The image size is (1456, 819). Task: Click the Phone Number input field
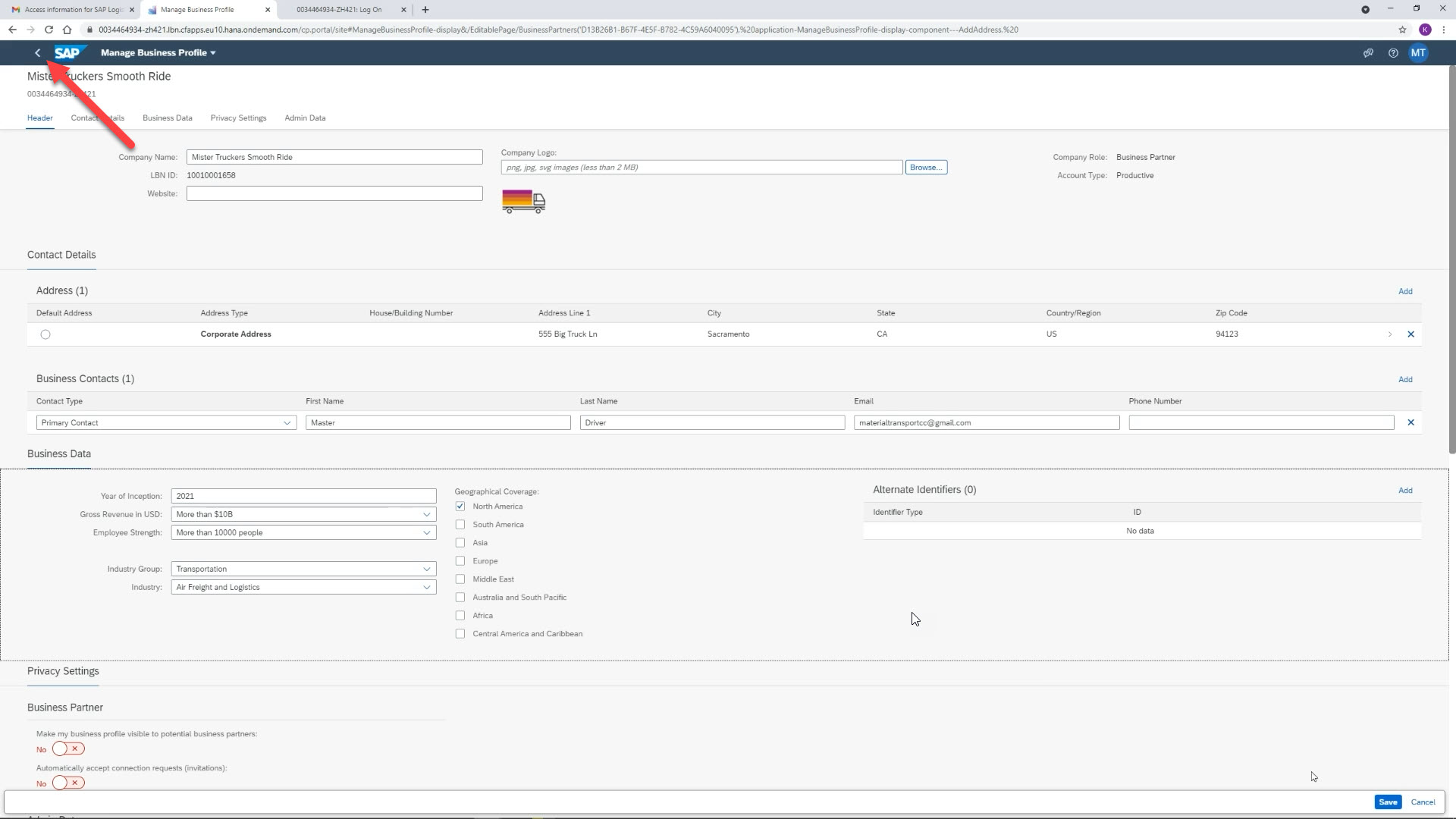1261,423
